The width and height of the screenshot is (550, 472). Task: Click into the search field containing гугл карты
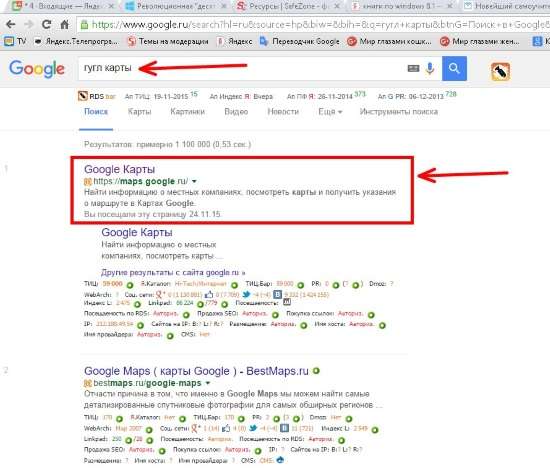[242, 68]
